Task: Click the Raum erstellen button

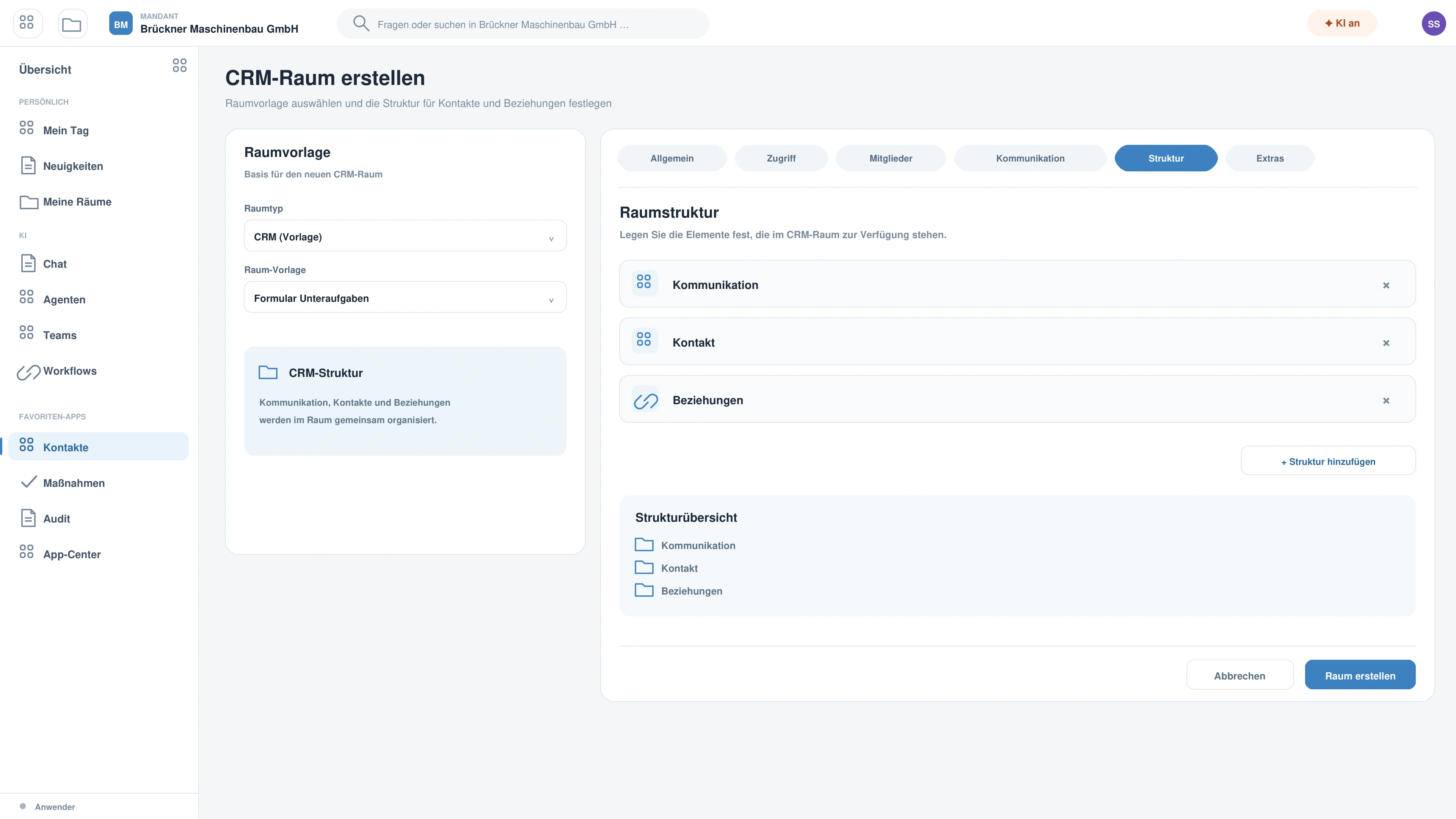Action: [1360, 675]
